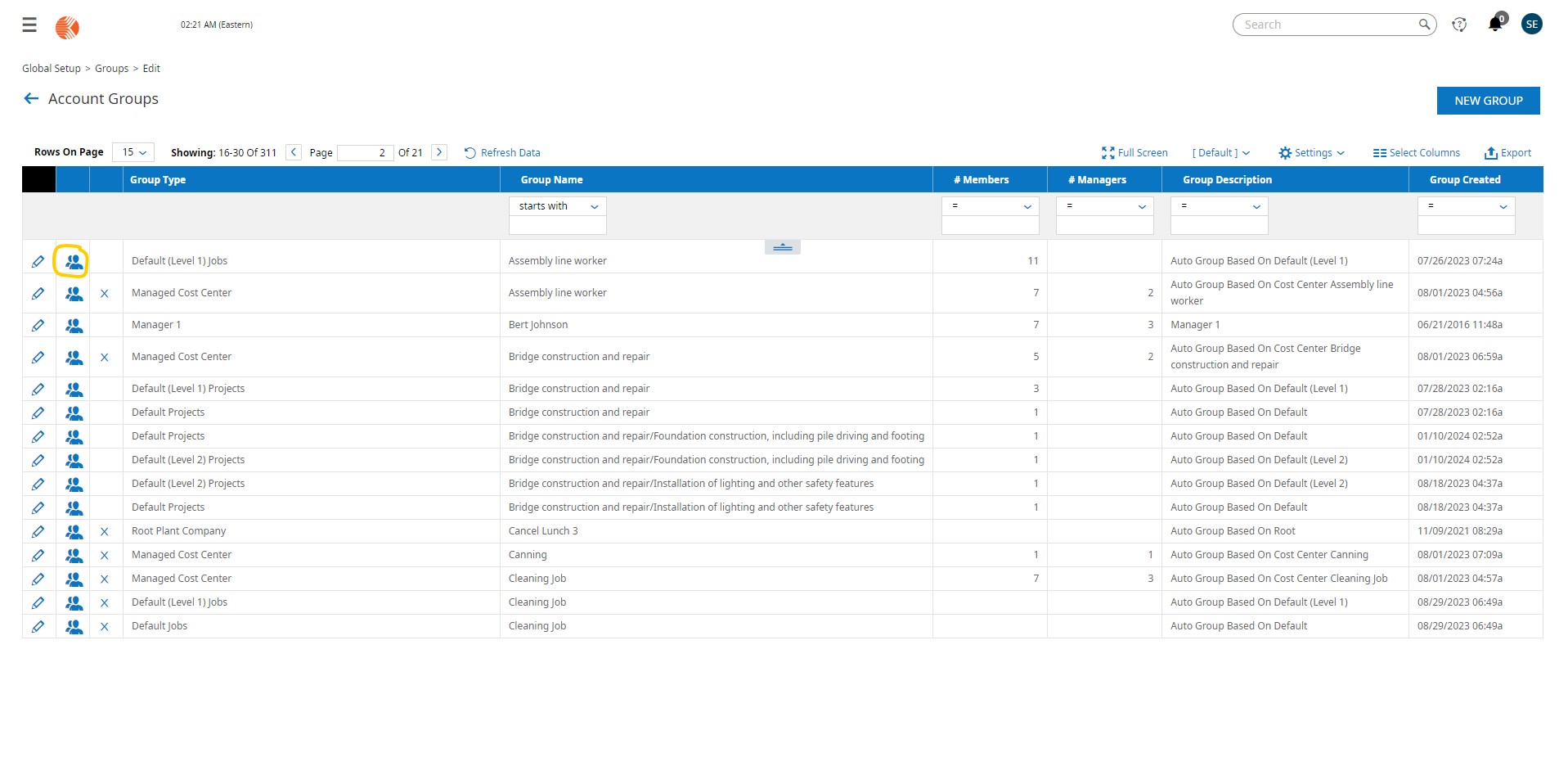View members of the Canning group
Screen dimensions: 1568x762
[x=74, y=556]
